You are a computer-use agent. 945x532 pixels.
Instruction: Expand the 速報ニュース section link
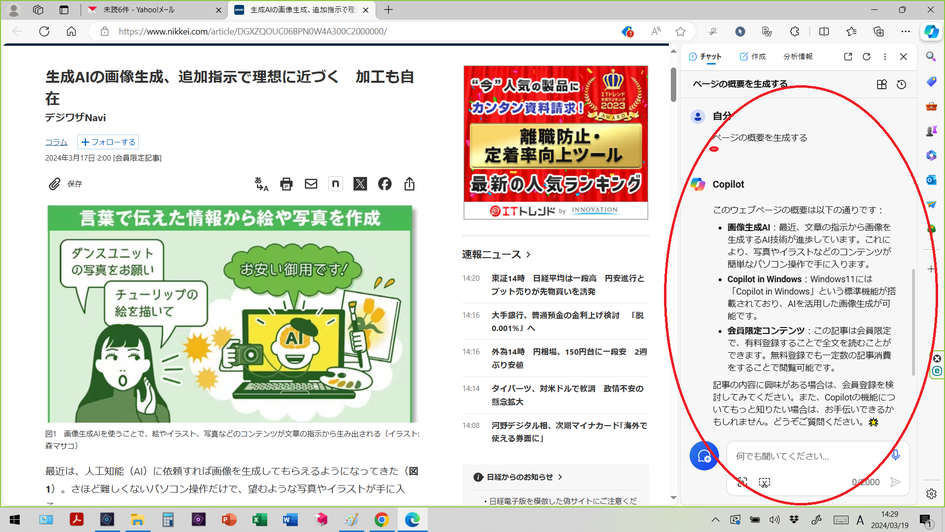point(497,255)
